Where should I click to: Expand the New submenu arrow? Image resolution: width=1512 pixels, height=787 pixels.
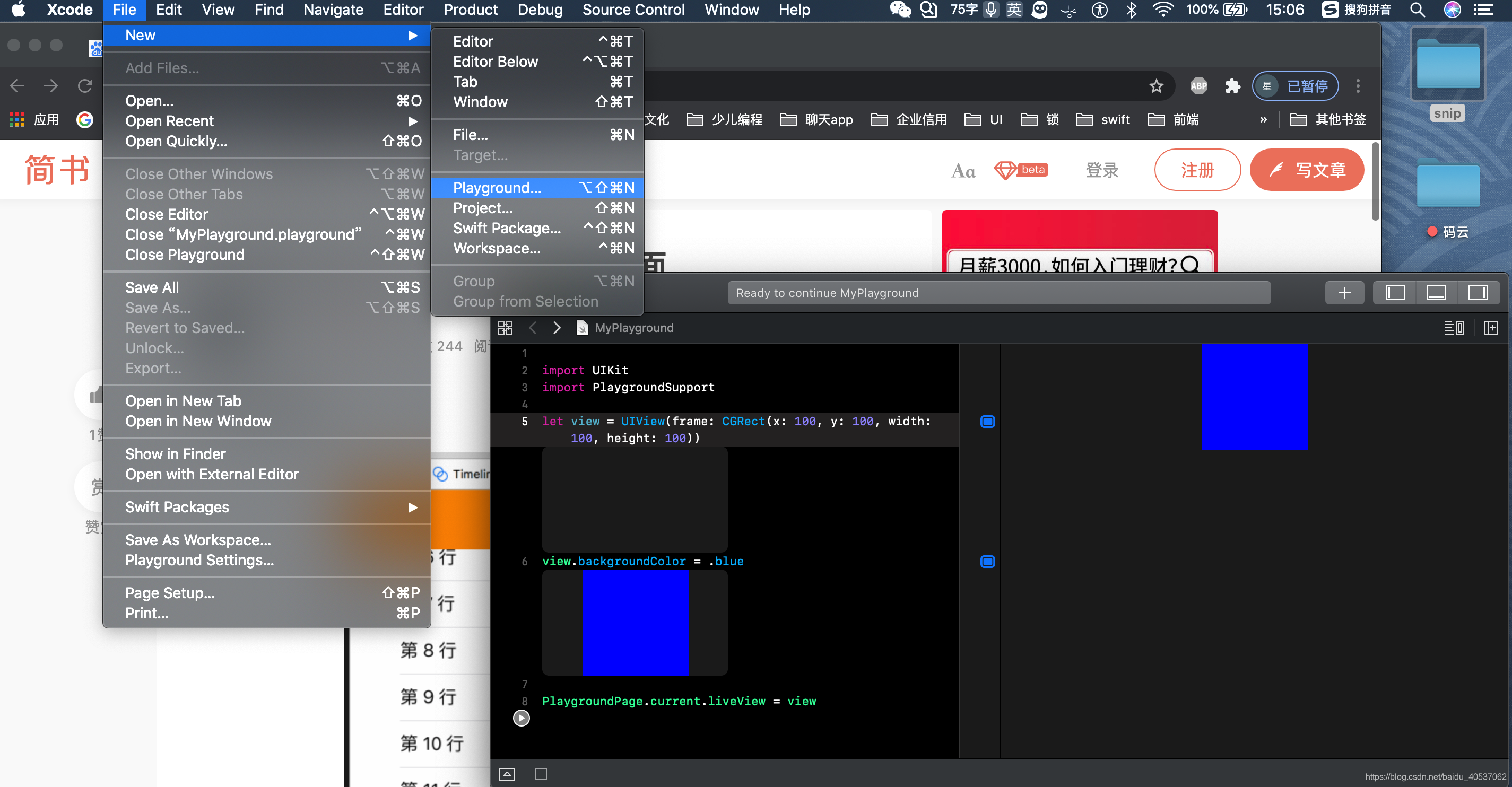[413, 35]
